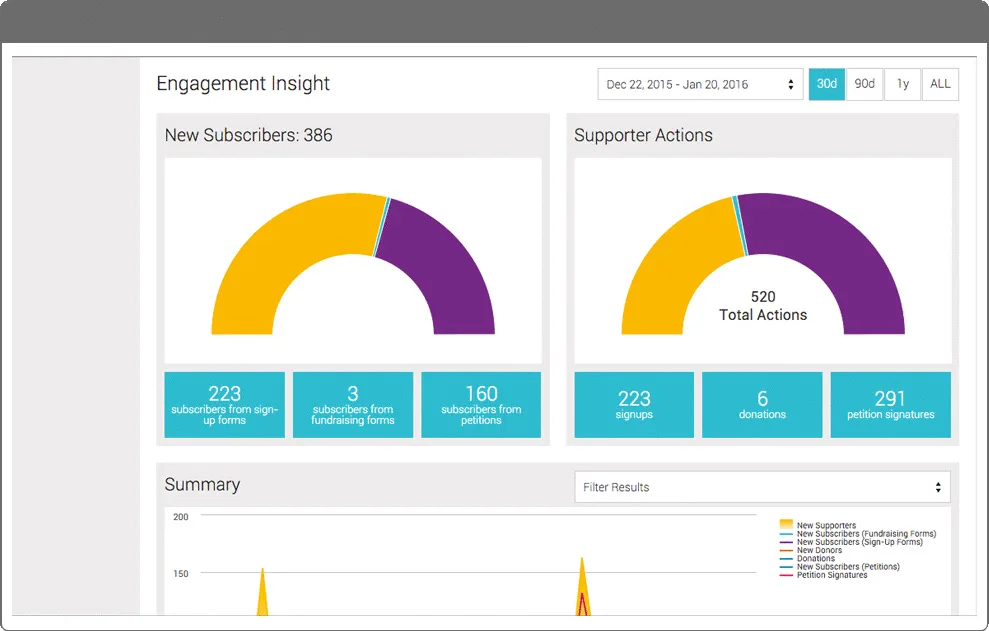Toggle the New Donors legend entry

point(811,550)
